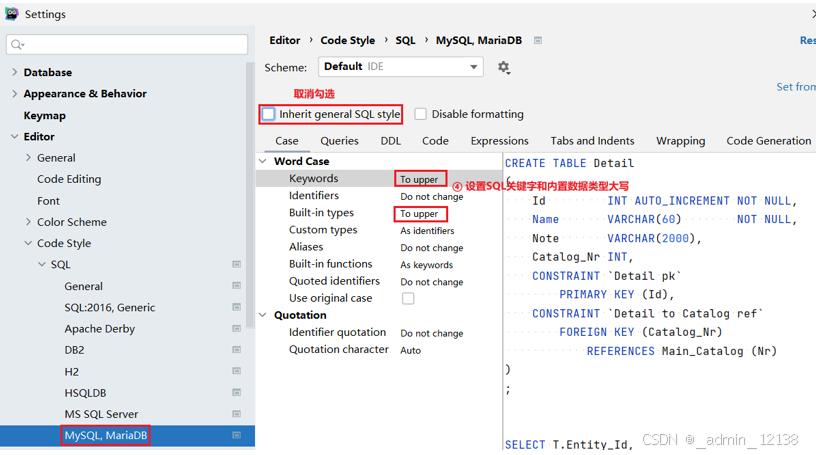This screenshot has height=455, width=816.
Task: Expand the Database settings node
Action: [x=15, y=72]
